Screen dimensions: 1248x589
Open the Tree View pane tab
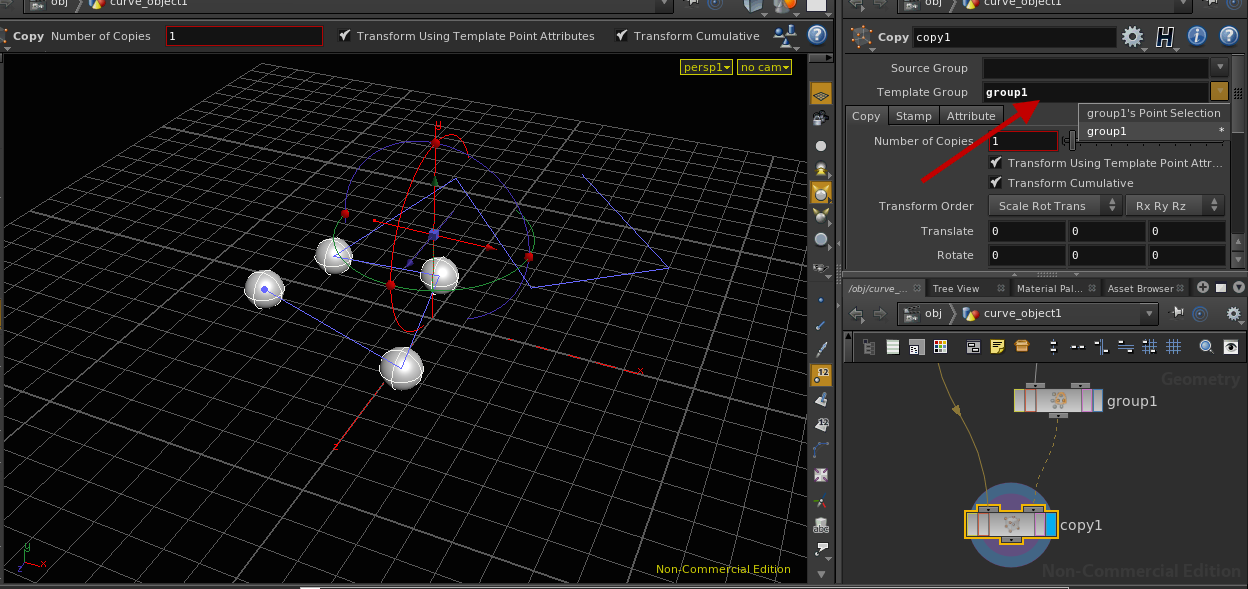click(x=955, y=288)
